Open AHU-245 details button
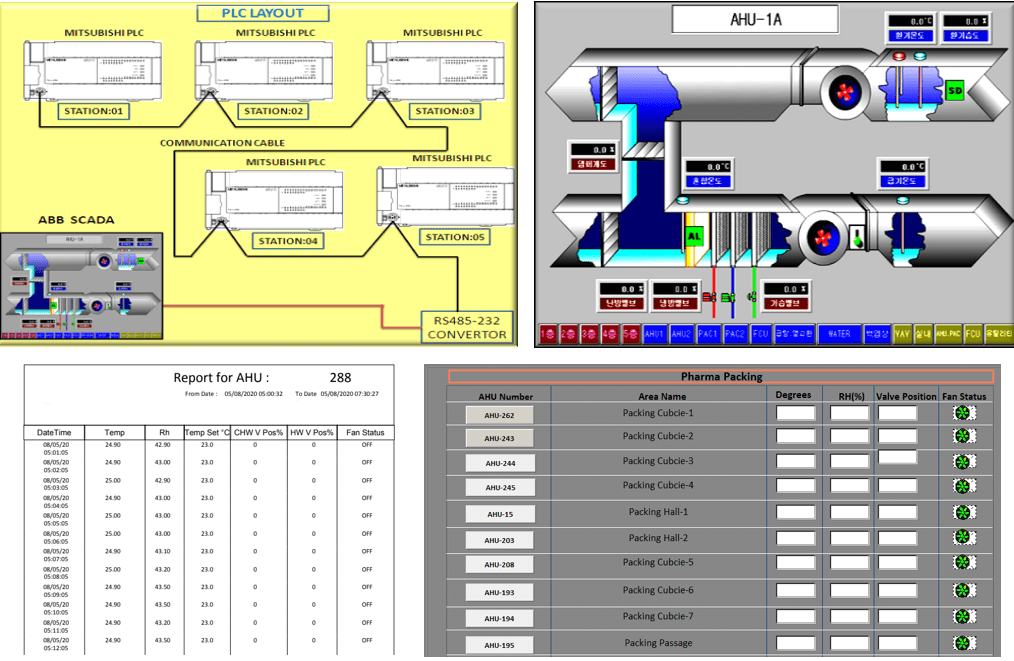Screen dimensions: 1014x661 point(500,488)
